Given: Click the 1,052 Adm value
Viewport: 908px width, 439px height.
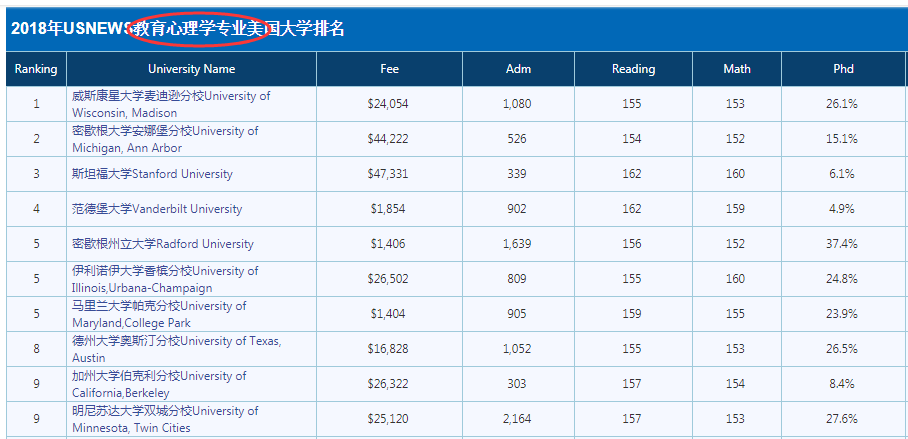Looking at the screenshot, I should click(517, 349).
